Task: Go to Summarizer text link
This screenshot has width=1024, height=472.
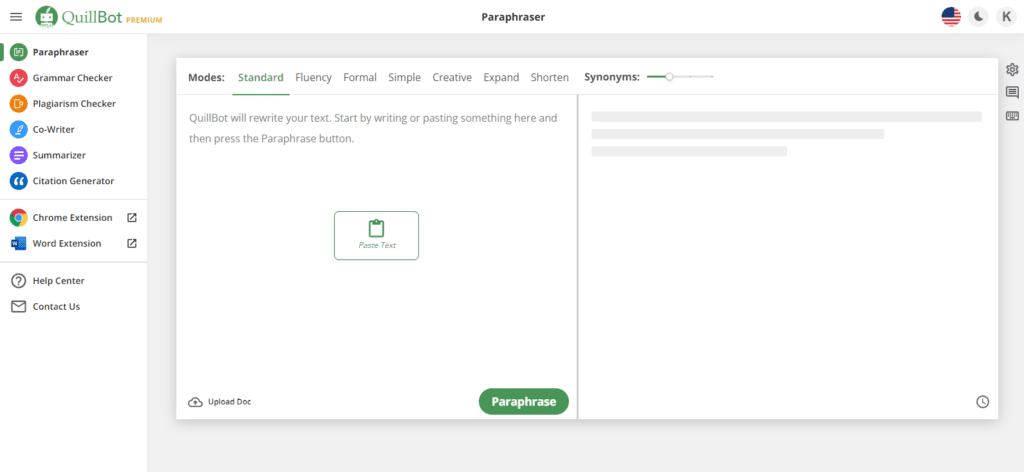Action: coord(59,155)
